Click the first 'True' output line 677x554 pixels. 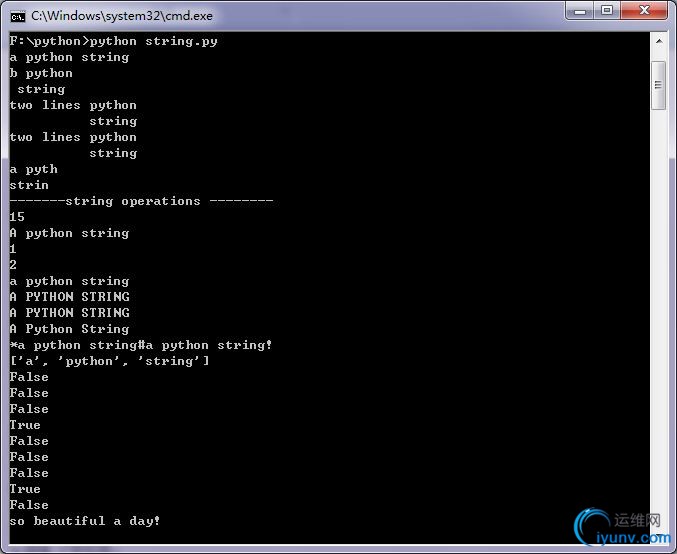(x=25, y=425)
